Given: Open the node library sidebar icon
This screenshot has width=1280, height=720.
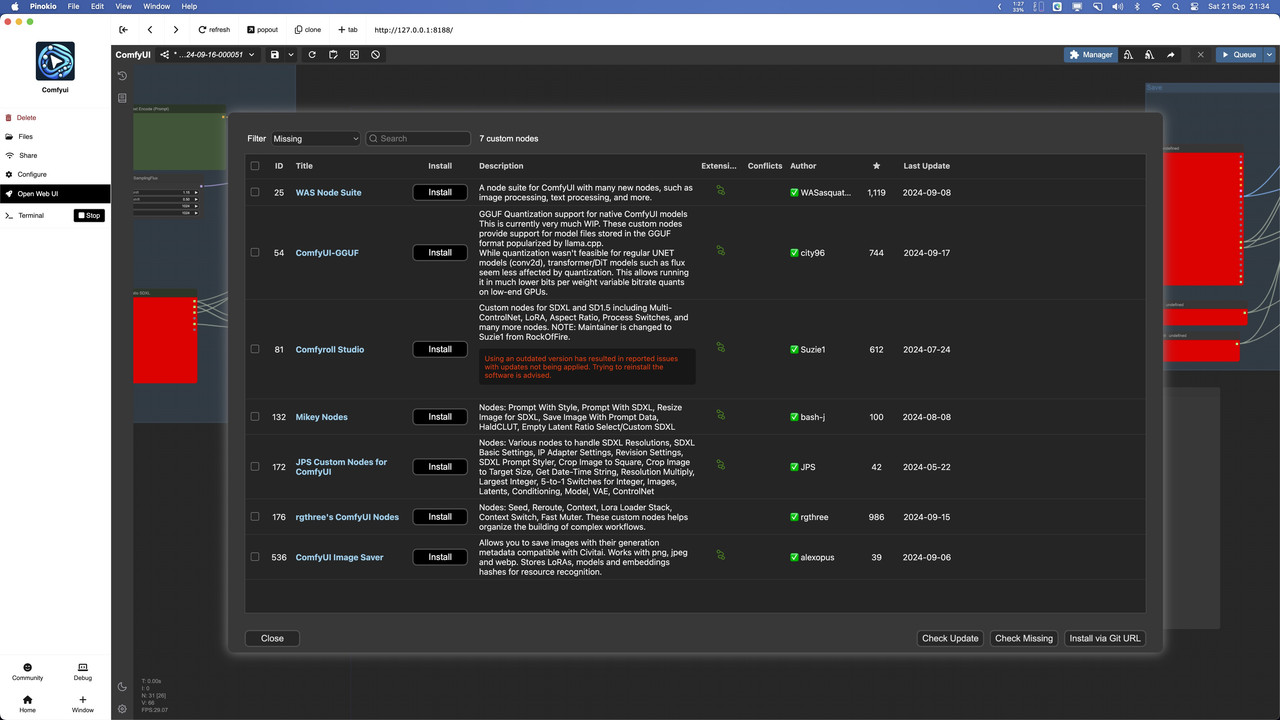Looking at the screenshot, I should [122, 98].
